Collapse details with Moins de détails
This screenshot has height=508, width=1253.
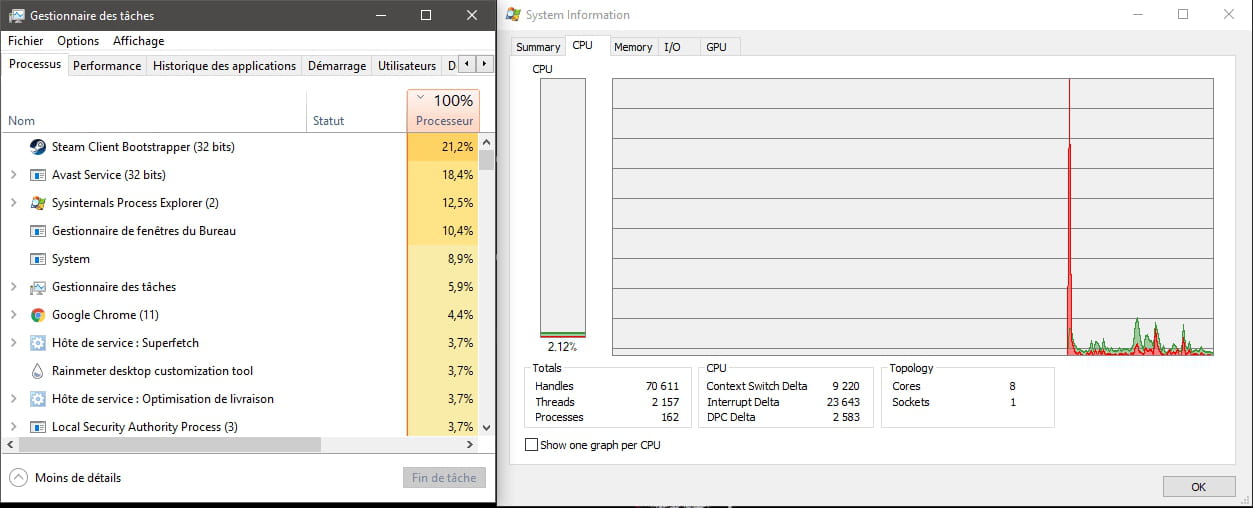pos(66,478)
